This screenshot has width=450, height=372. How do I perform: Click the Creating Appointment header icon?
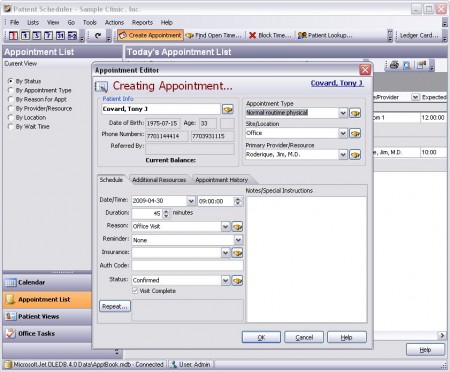point(101,87)
